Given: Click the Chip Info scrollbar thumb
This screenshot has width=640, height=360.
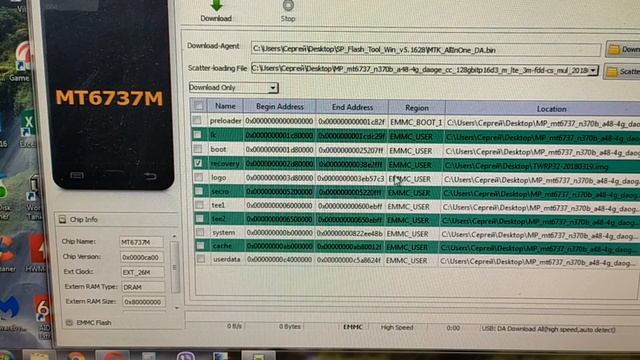Looking at the screenshot, I should click(x=175, y=267).
